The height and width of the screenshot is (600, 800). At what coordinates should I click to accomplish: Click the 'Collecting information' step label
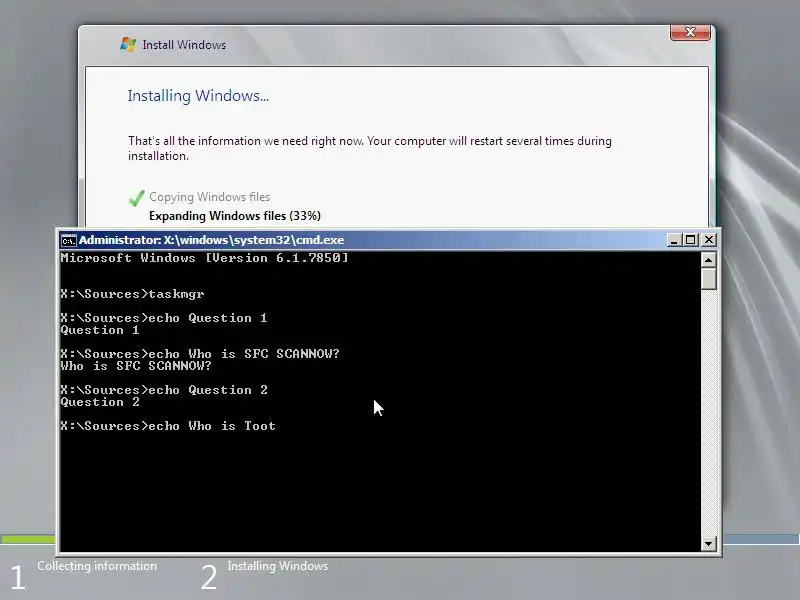click(x=97, y=566)
